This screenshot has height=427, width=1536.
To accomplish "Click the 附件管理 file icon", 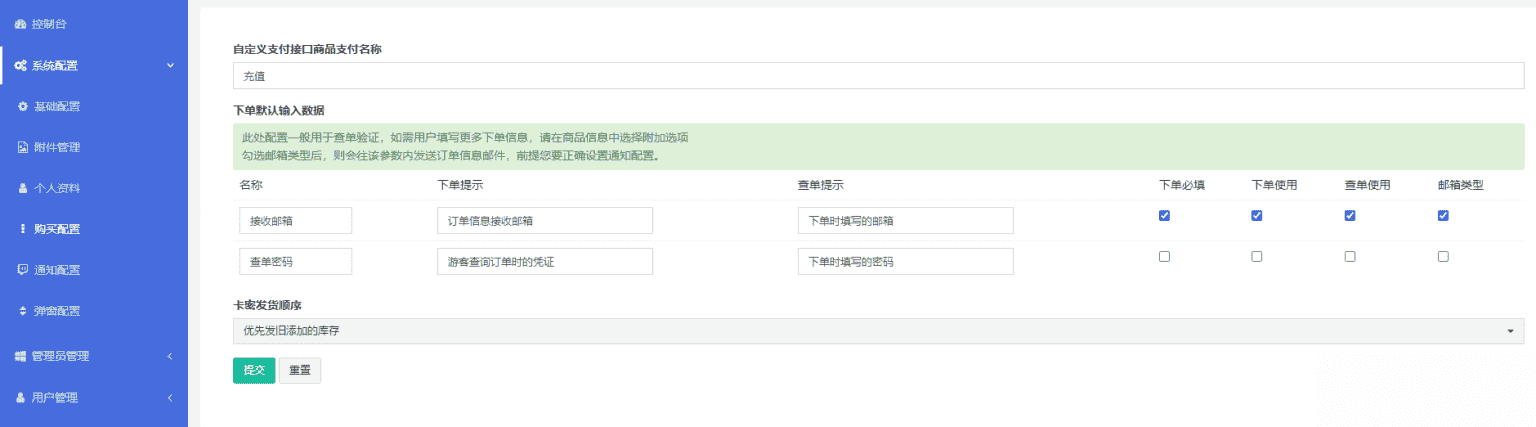I will [x=23, y=148].
